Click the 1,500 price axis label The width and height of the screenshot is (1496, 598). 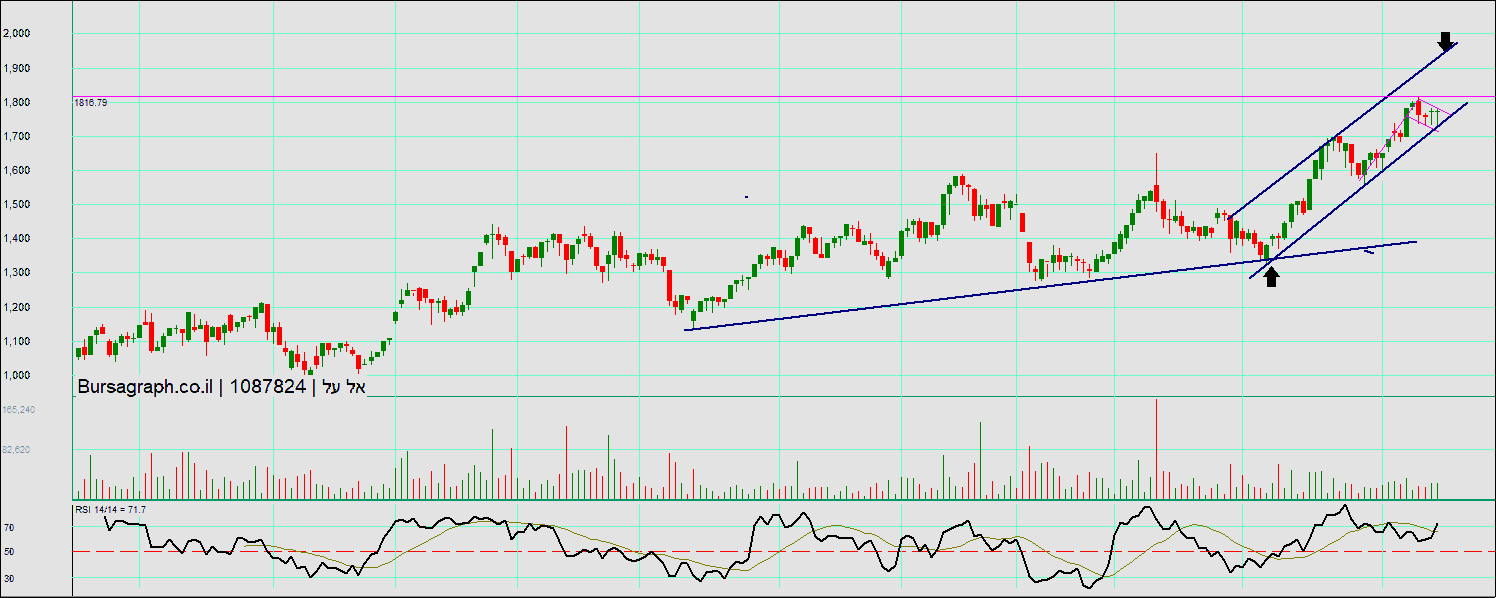click(17, 204)
